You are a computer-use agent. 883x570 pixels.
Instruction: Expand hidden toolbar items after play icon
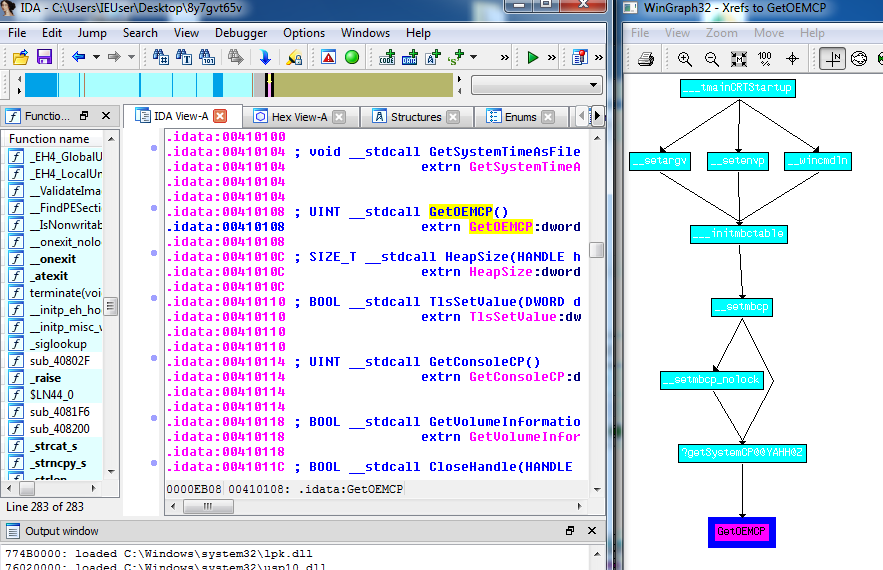552,57
